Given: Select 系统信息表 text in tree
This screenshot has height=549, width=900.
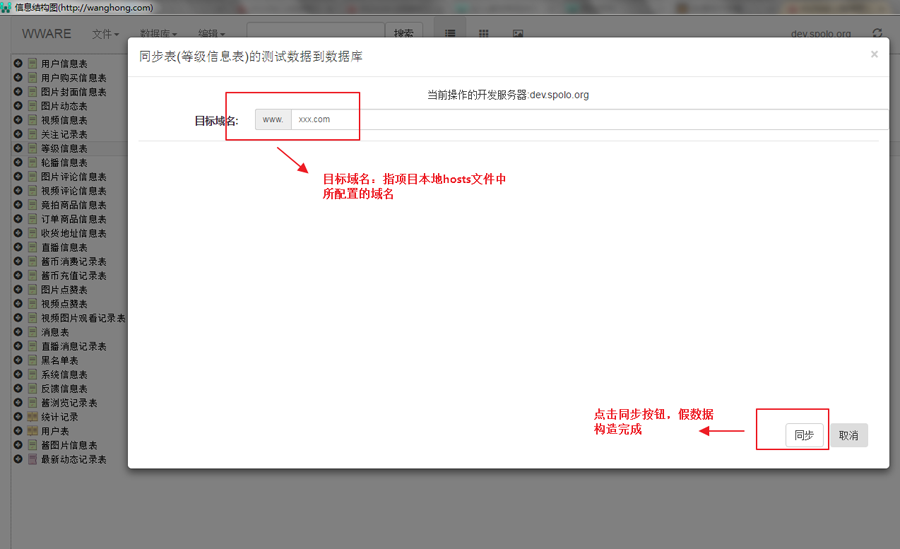Looking at the screenshot, I should [x=64, y=374].
